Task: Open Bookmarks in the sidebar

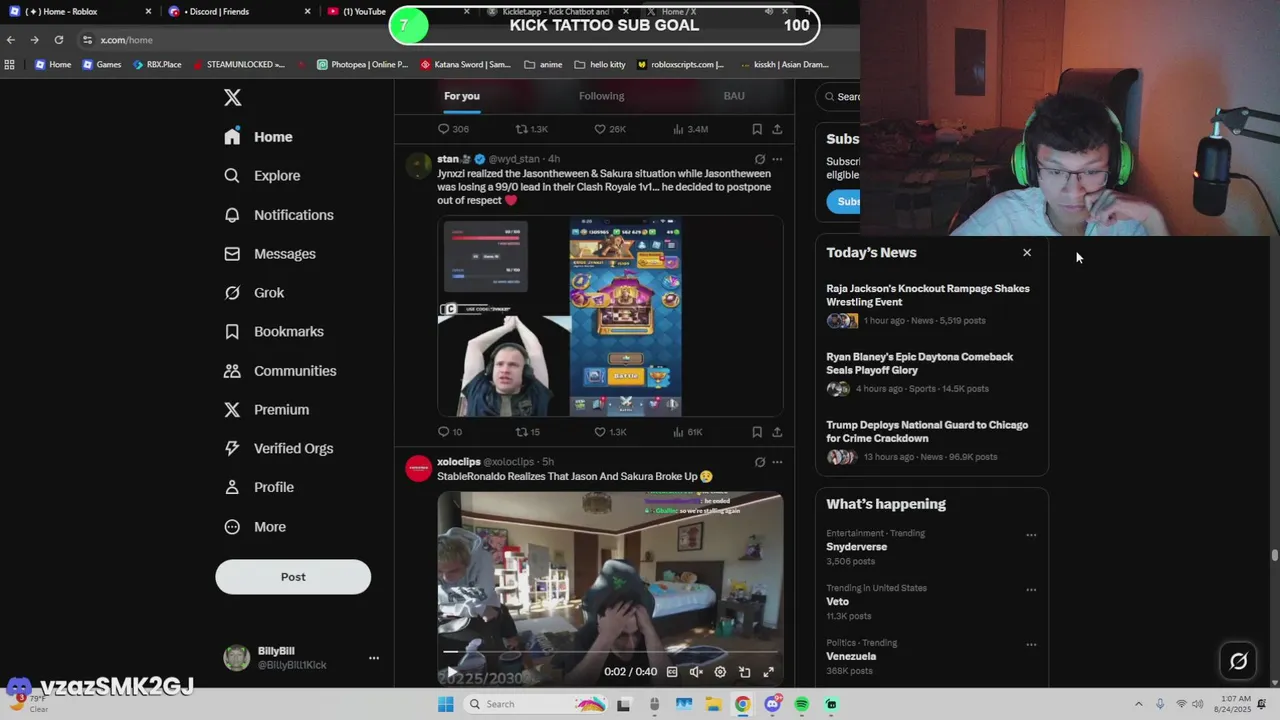Action: (274, 332)
